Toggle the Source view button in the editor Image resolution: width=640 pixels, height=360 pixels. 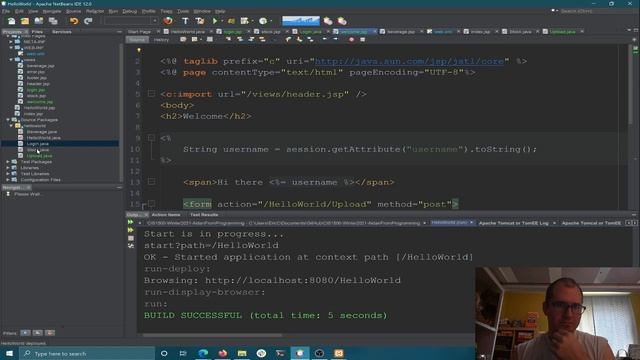137,40
